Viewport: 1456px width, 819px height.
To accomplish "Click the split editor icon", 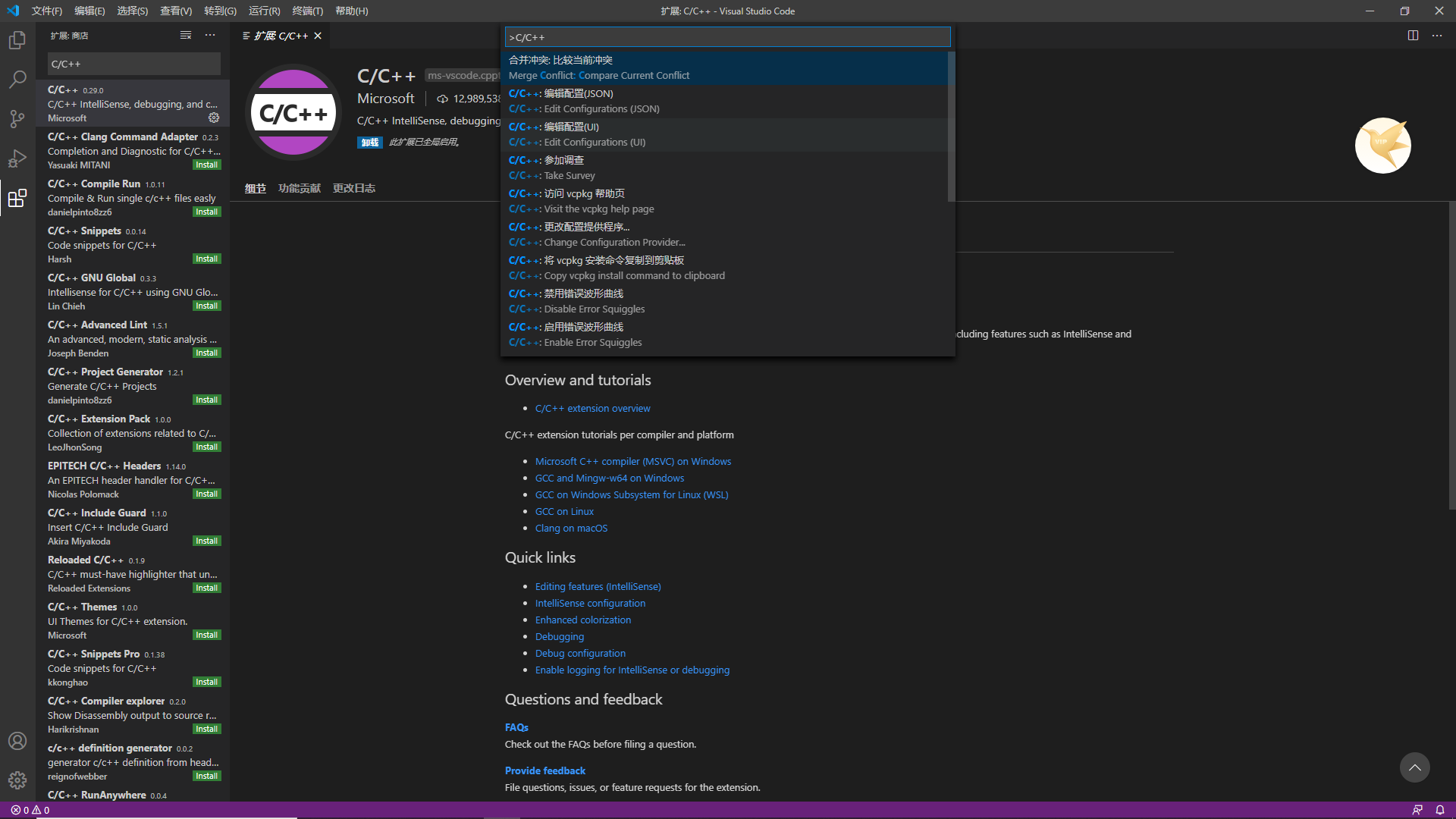I will click(1413, 36).
